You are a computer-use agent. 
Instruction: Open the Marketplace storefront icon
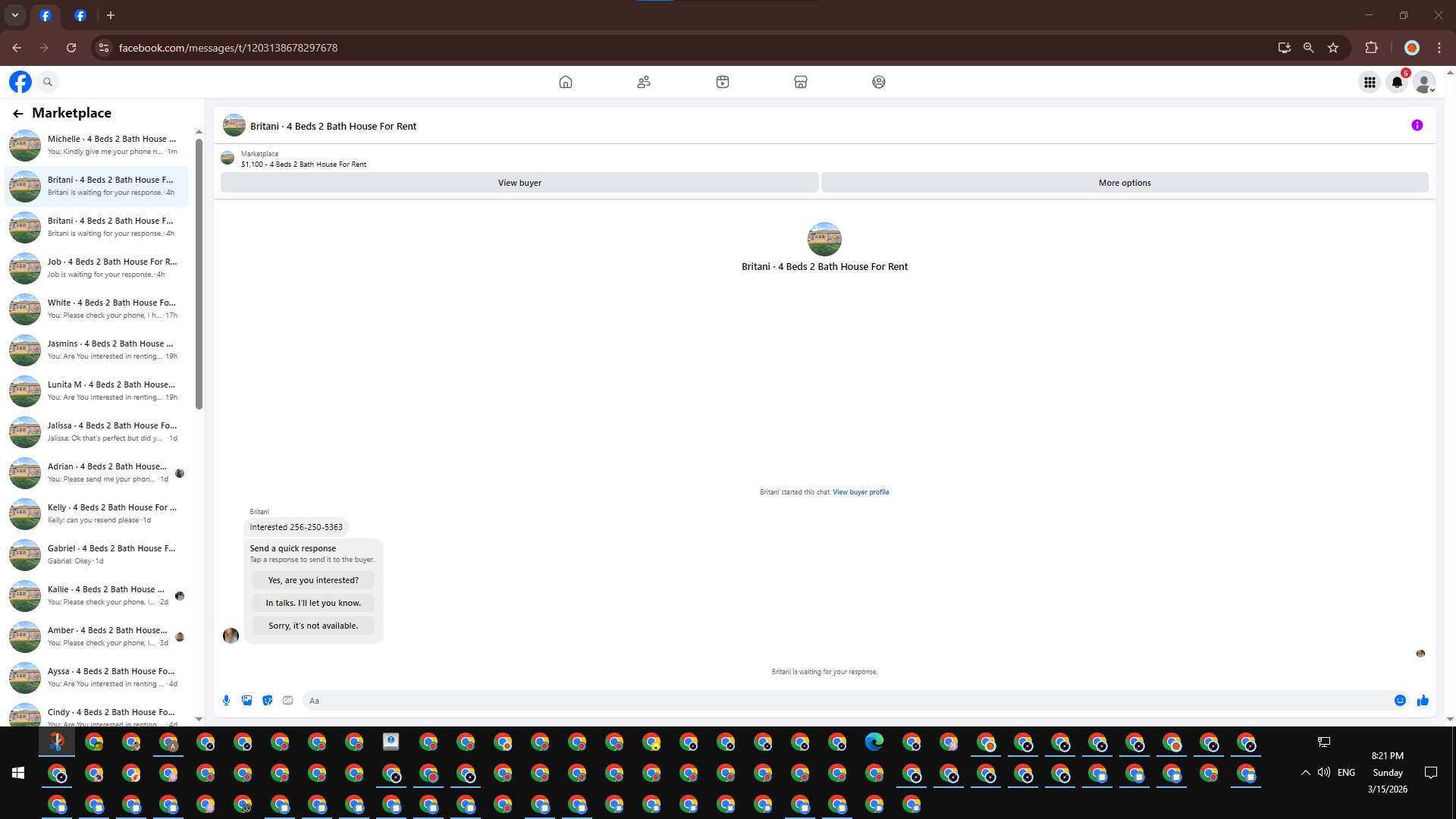pyautogui.click(x=801, y=82)
